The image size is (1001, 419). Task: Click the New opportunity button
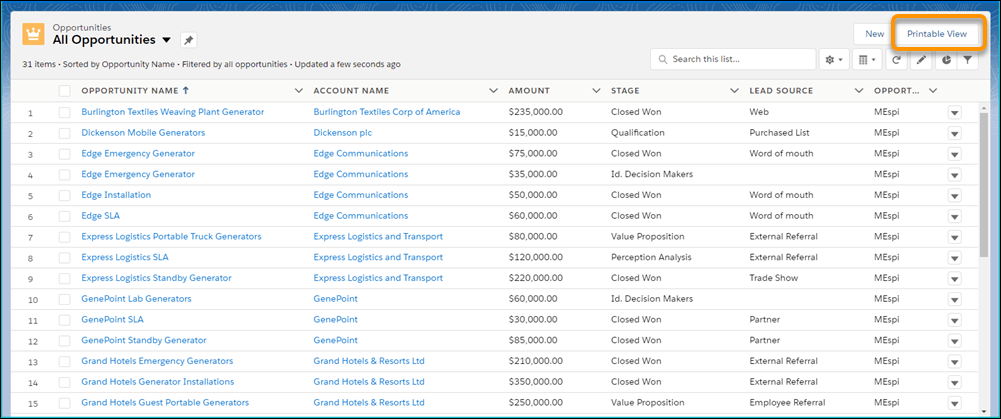coord(874,34)
